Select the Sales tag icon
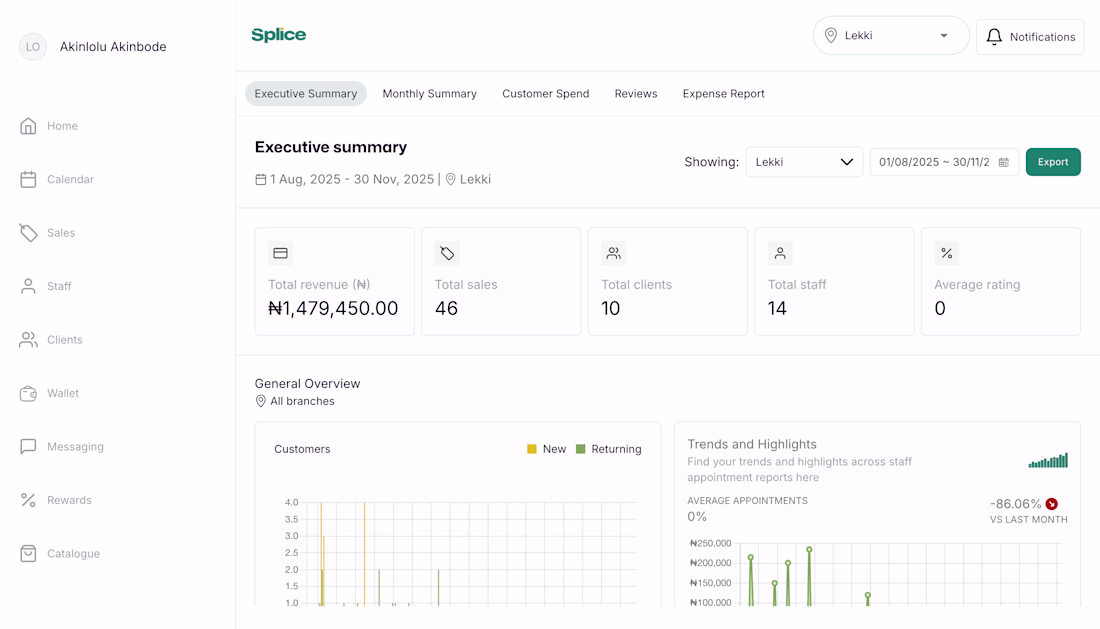 click(28, 233)
